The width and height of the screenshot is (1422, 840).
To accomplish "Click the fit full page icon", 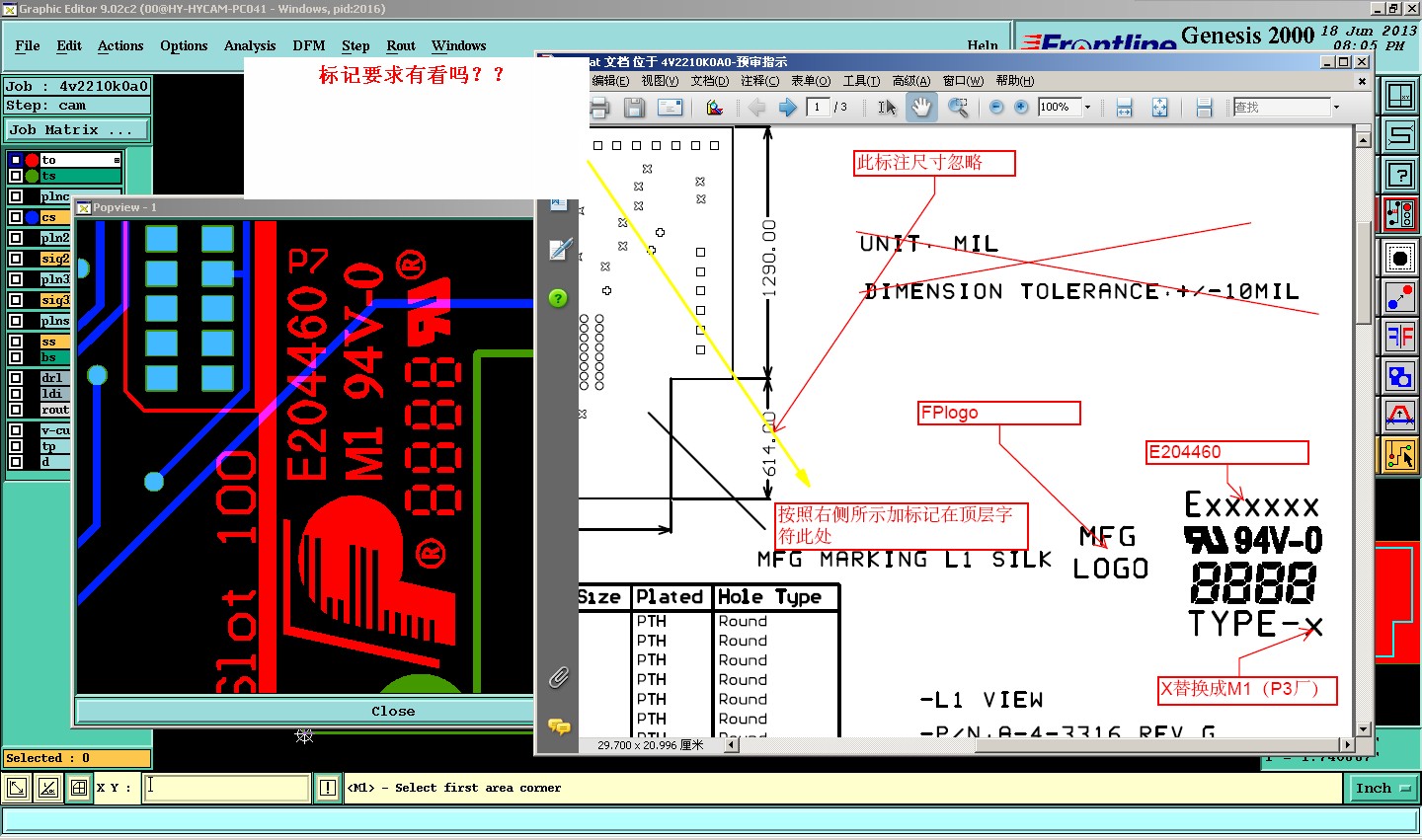I will [1159, 108].
